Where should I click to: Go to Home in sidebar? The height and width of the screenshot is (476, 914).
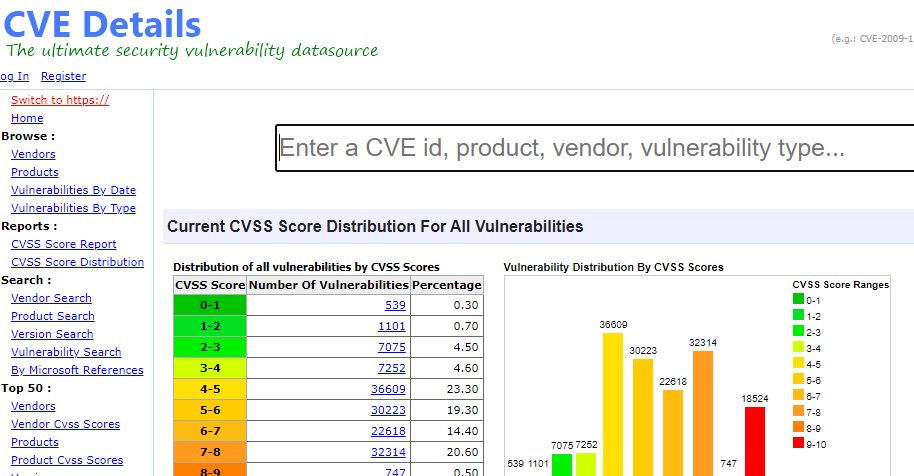click(27, 118)
